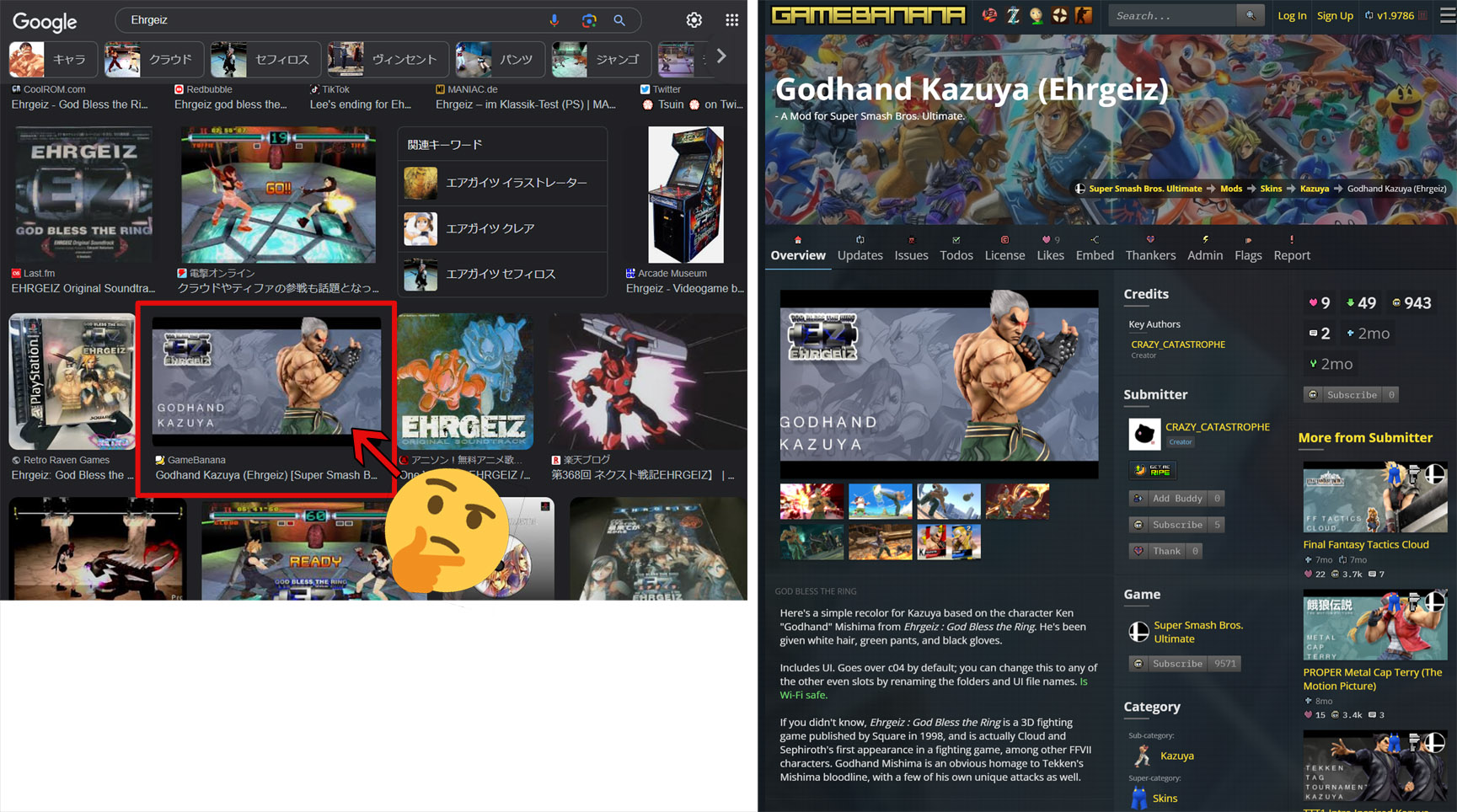The image size is (1457, 812).
Task: Open the Flags tab
Action: pyautogui.click(x=1248, y=249)
